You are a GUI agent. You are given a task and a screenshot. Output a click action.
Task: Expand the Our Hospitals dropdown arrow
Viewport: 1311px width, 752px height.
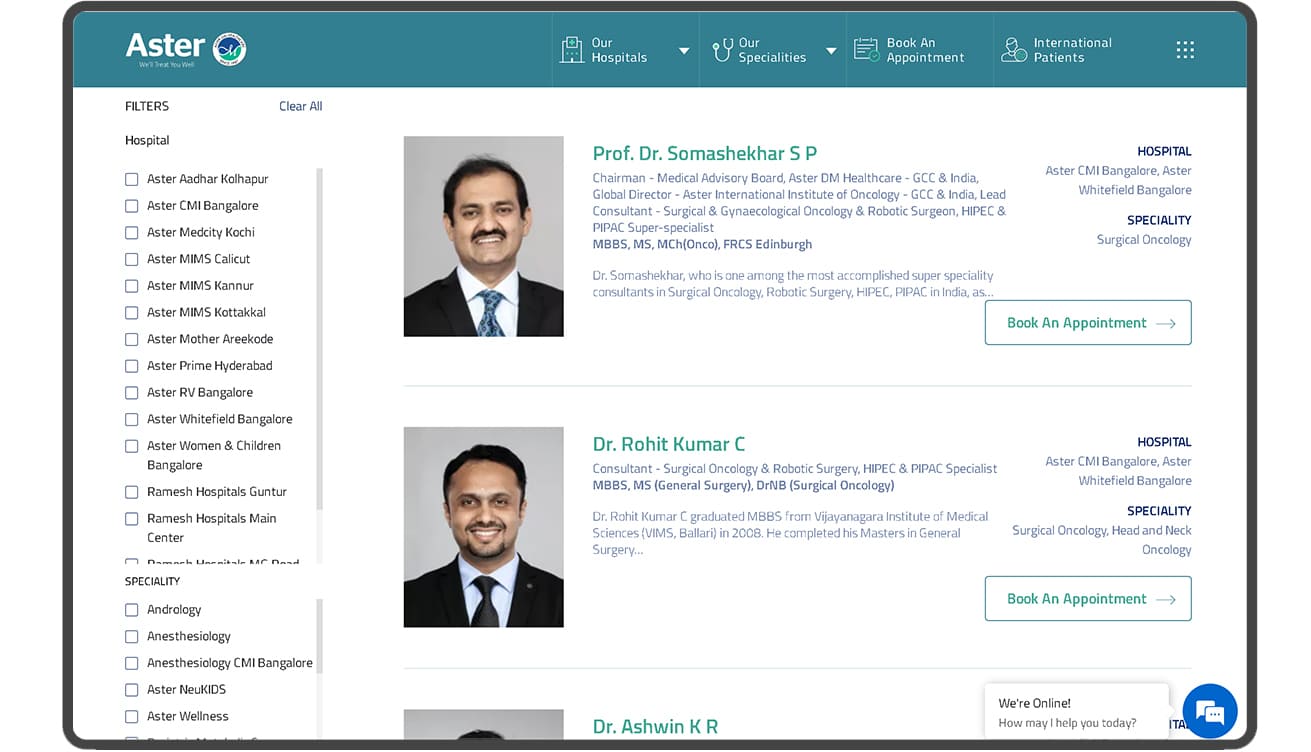(684, 51)
